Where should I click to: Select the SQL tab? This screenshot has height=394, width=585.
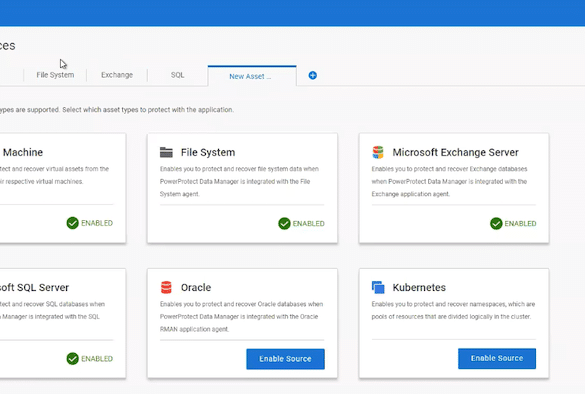point(178,75)
